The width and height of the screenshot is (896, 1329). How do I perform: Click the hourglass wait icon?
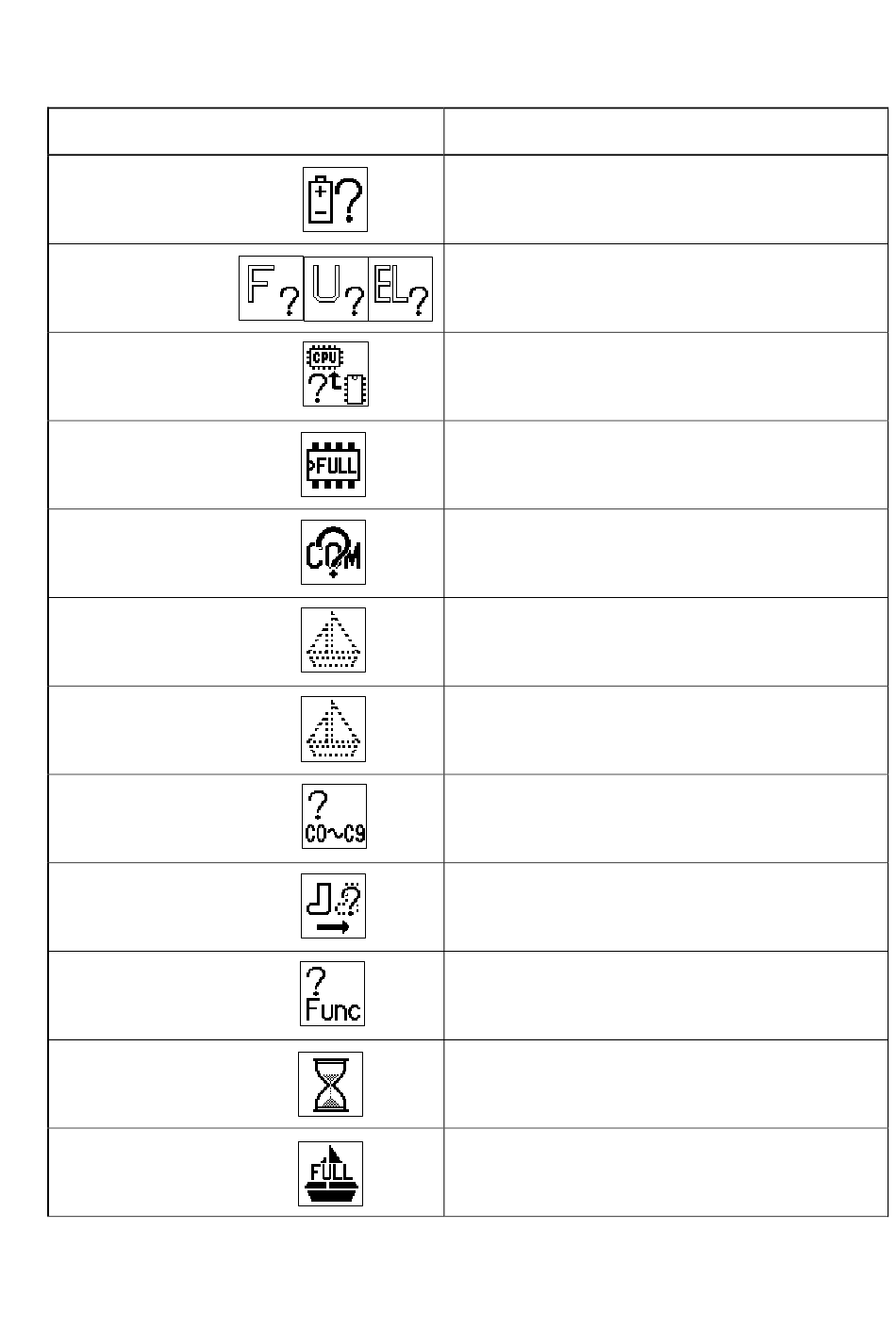(x=331, y=1084)
